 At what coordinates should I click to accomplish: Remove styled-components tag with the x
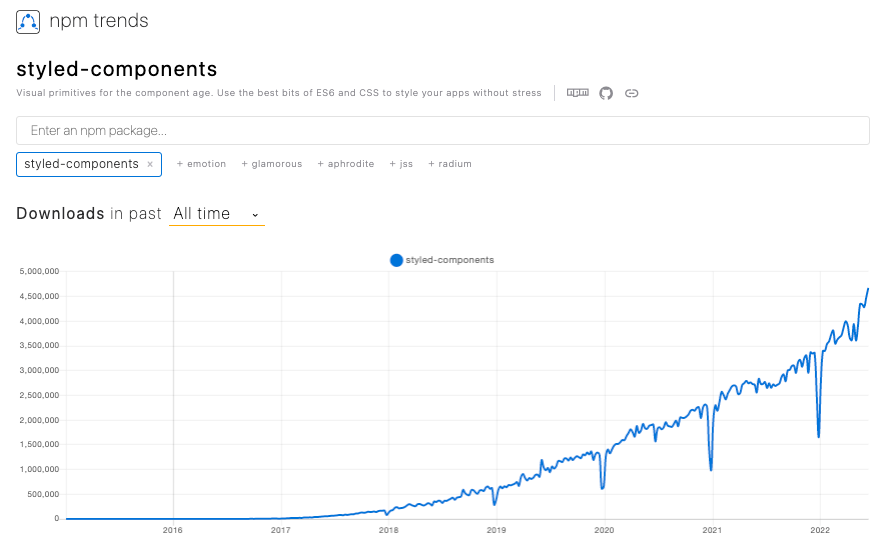150,164
